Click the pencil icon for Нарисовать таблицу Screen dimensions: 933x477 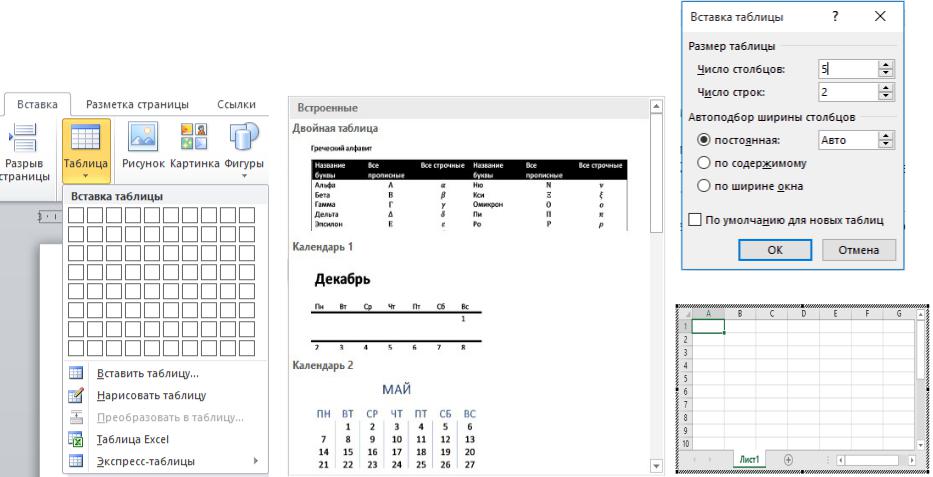tap(76, 395)
